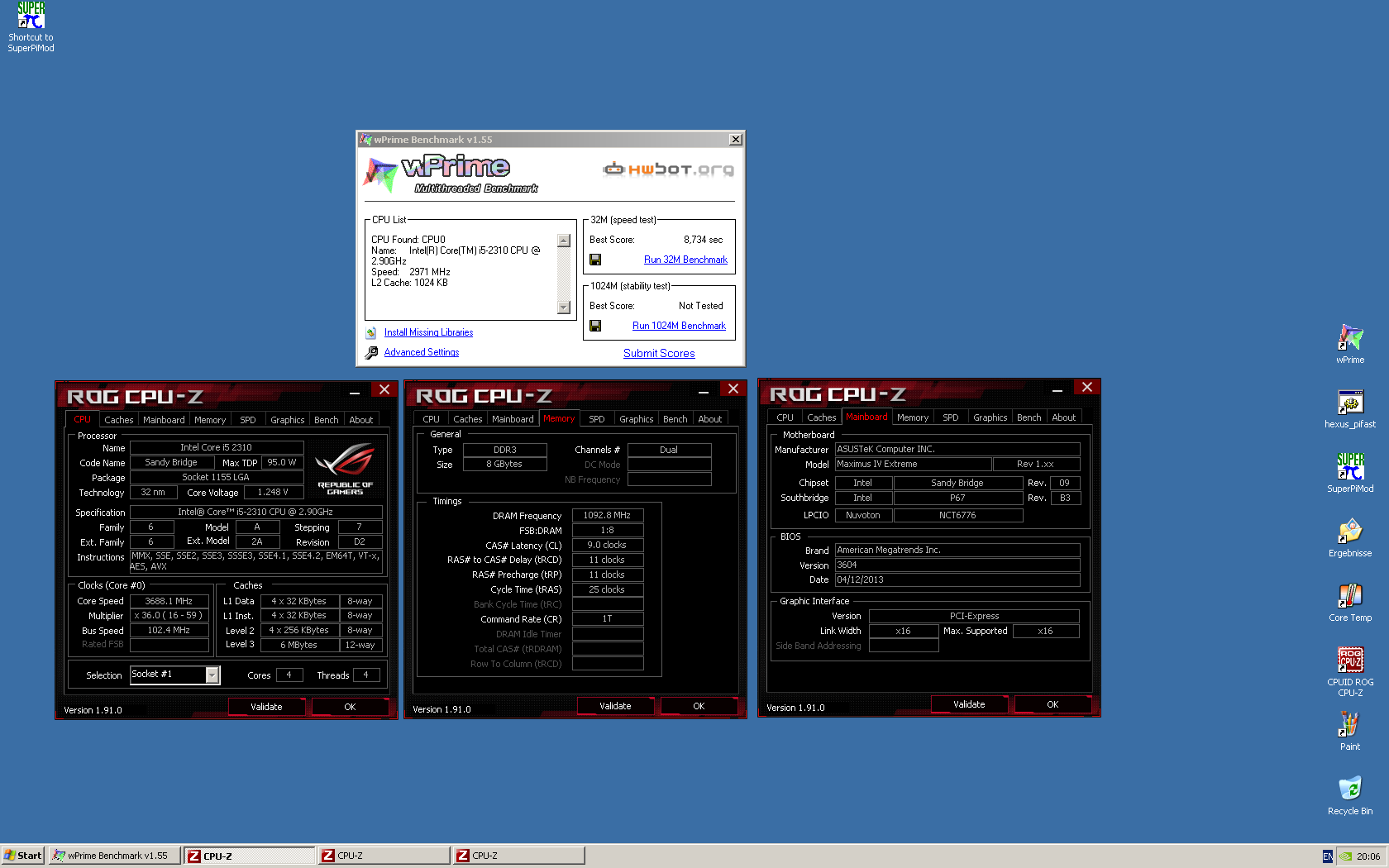Click Validate in the left CPU-Z window

(x=266, y=707)
